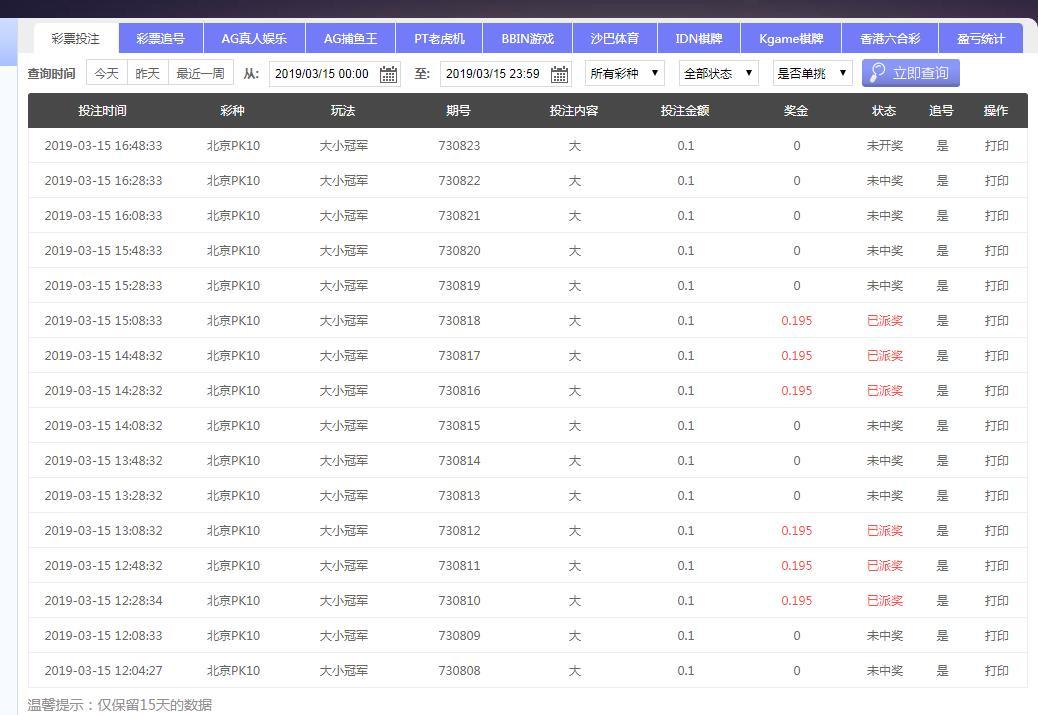The height and width of the screenshot is (715, 1038).
Task: Click 大小冠军 in the 730813 row
Action: pyautogui.click(x=344, y=496)
